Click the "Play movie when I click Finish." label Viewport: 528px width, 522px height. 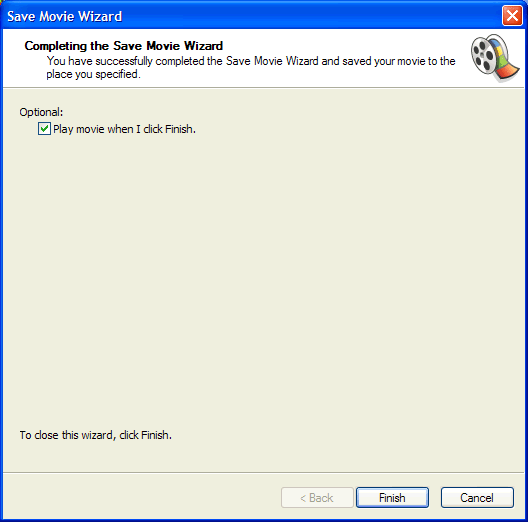(124, 129)
